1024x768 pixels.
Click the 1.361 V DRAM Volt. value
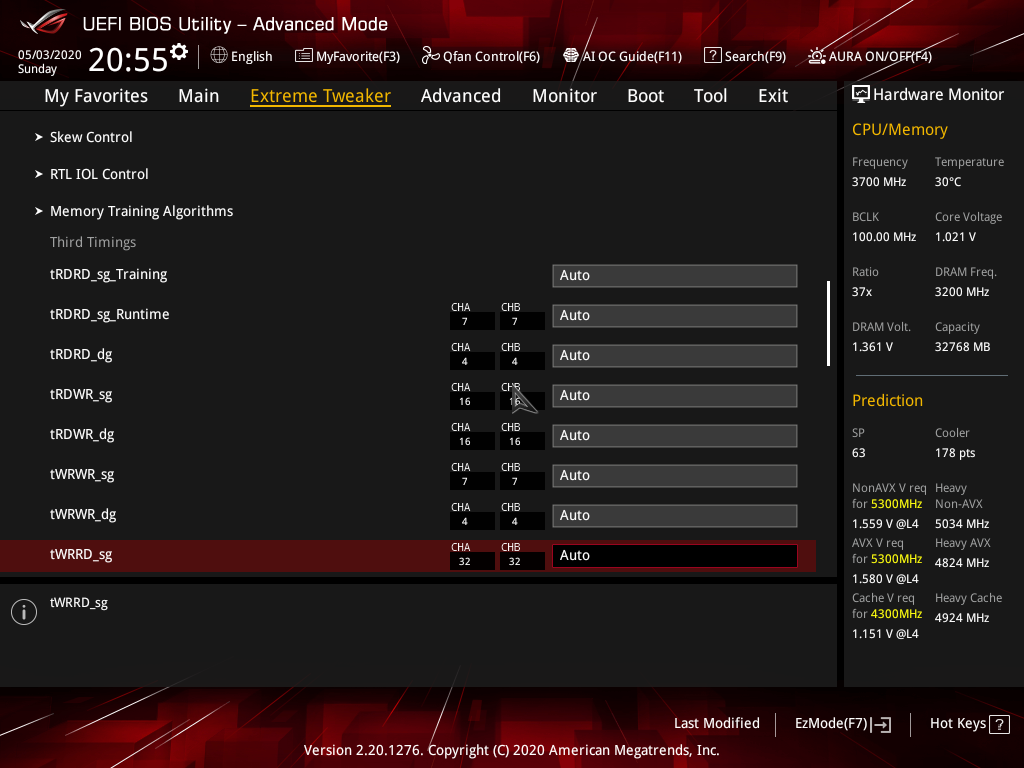872,347
